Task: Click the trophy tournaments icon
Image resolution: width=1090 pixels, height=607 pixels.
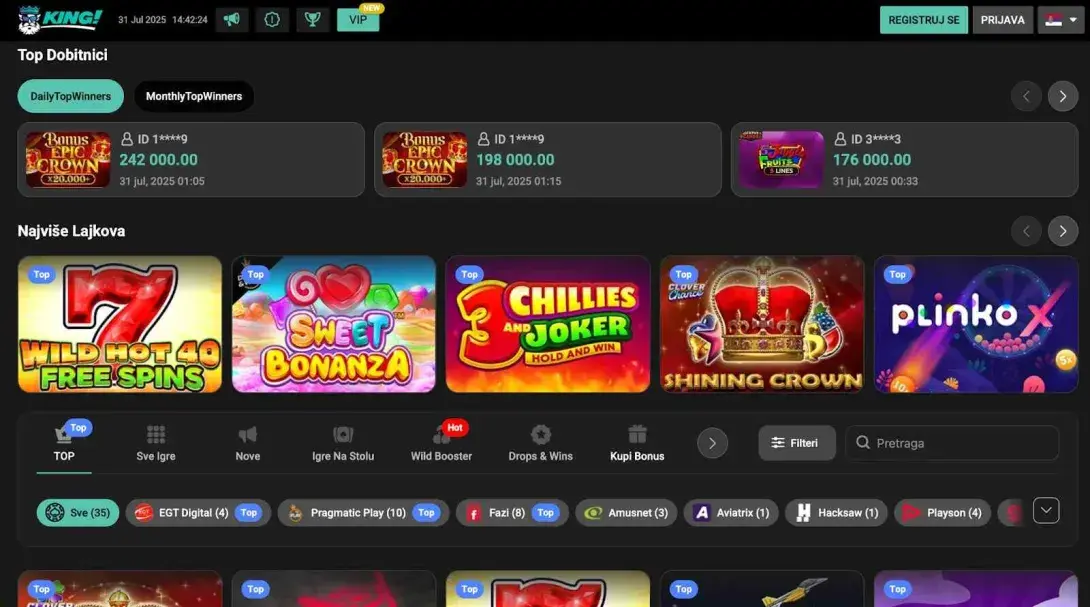Action: point(313,19)
